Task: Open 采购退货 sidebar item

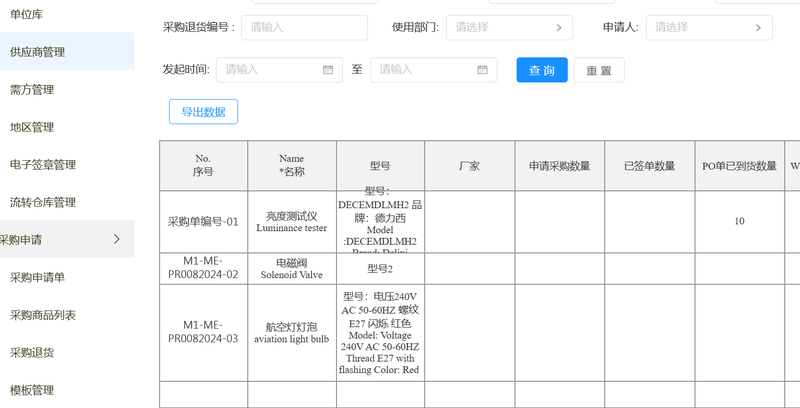Action: (x=32, y=352)
